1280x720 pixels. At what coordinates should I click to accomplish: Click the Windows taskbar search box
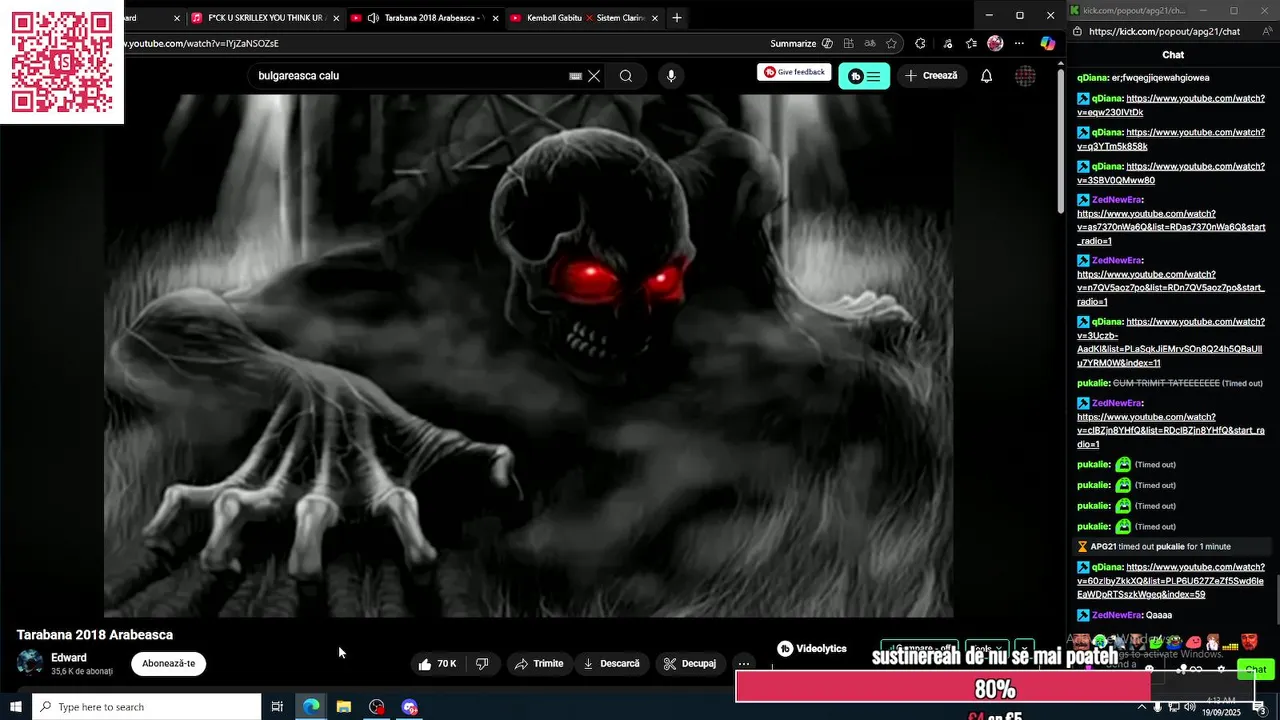pos(147,707)
